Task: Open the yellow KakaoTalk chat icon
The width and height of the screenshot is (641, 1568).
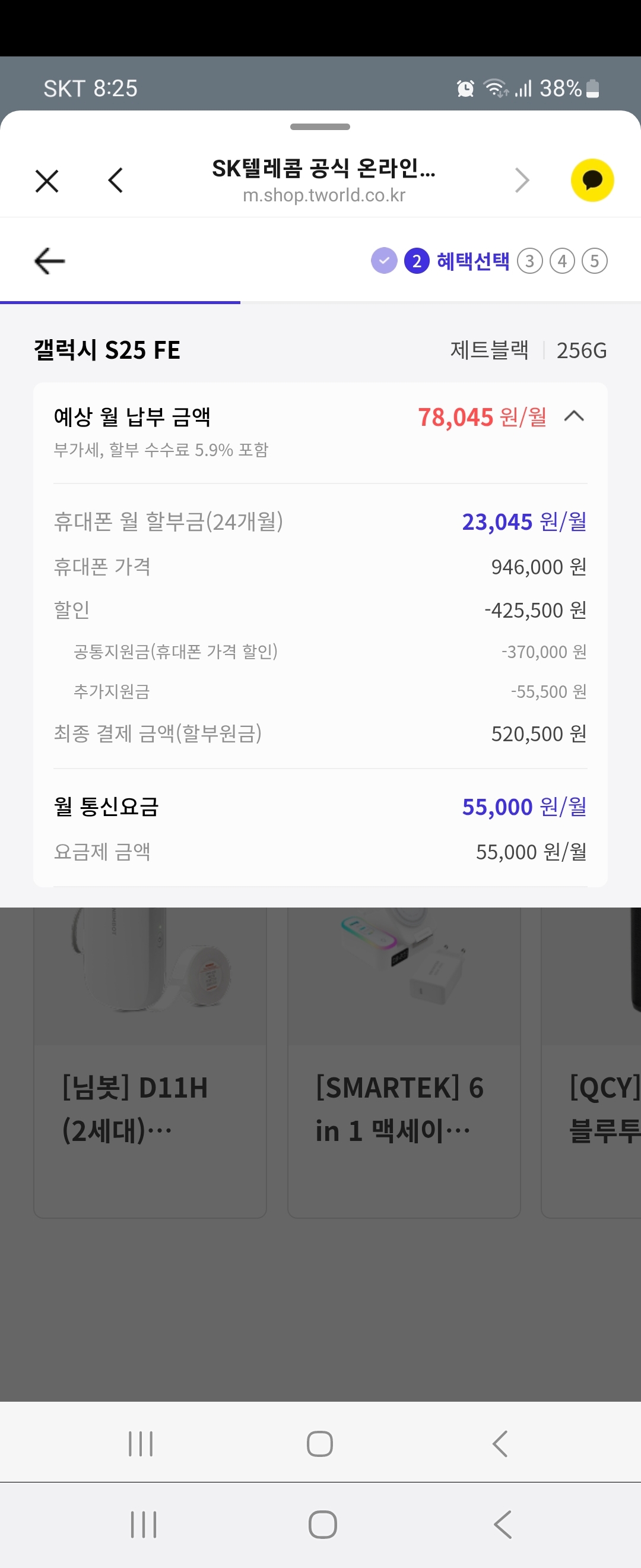Action: point(592,180)
